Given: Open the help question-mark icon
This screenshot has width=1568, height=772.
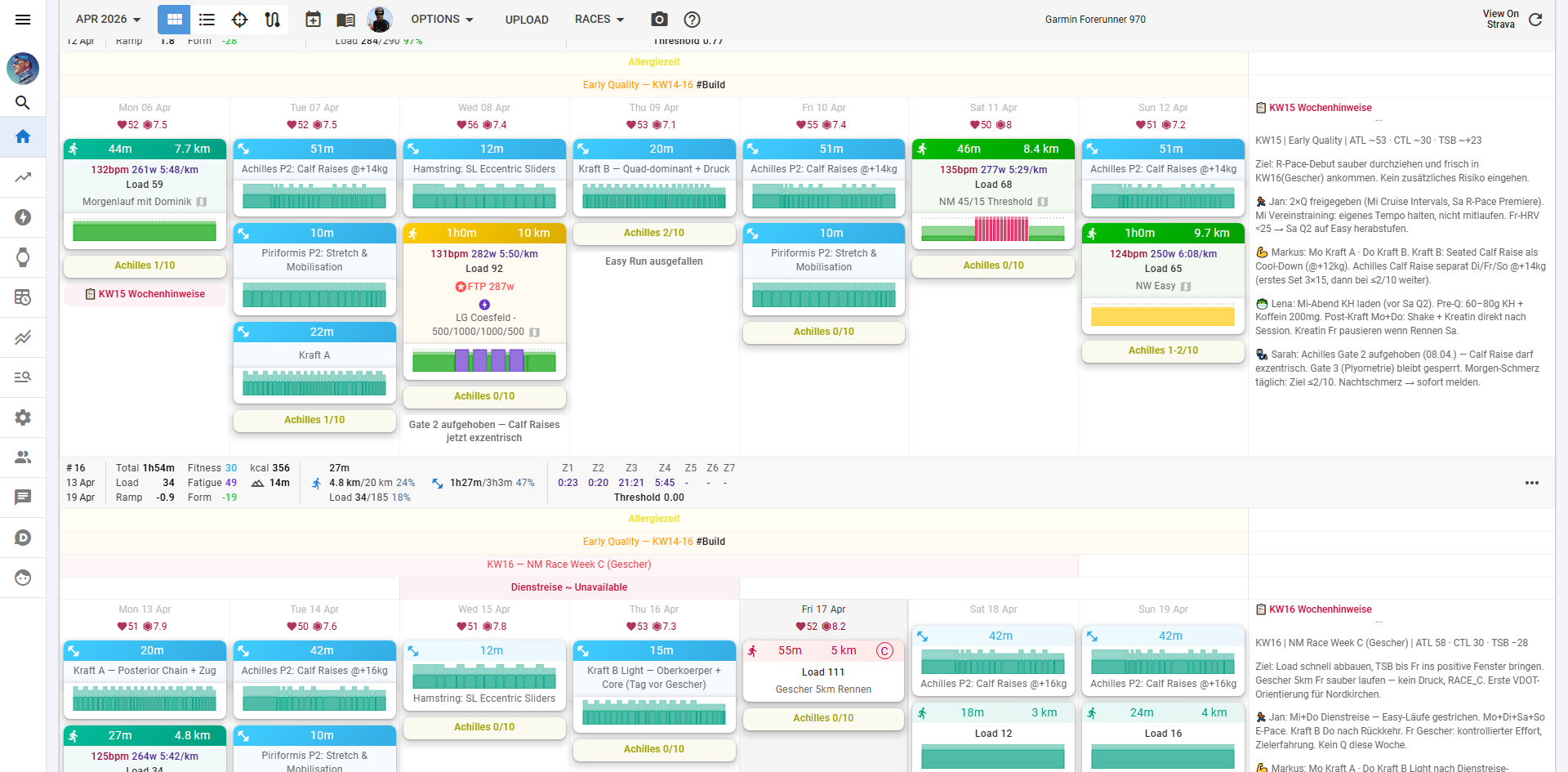Looking at the screenshot, I should pyautogui.click(x=692, y=19).
